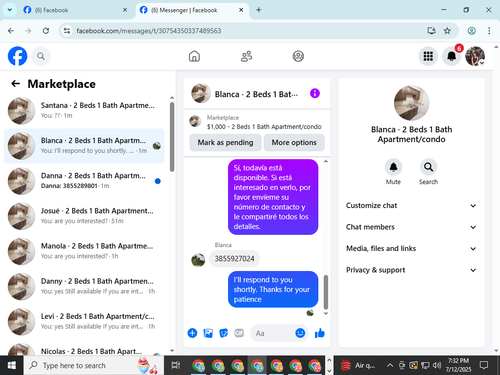The image size is (500, 375).
Task: Open the emoji picker smiley
Action: [x=300, y=333]
